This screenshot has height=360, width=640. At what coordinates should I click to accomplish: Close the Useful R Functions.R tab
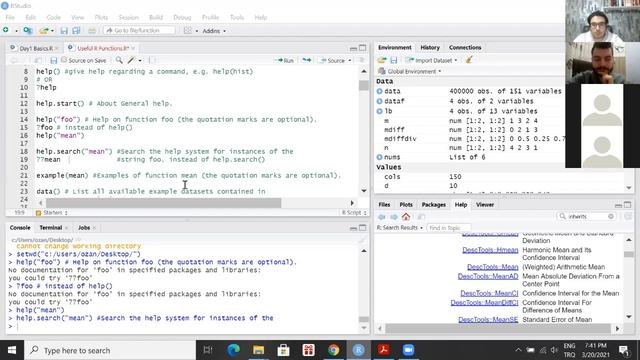coord(133,48)
